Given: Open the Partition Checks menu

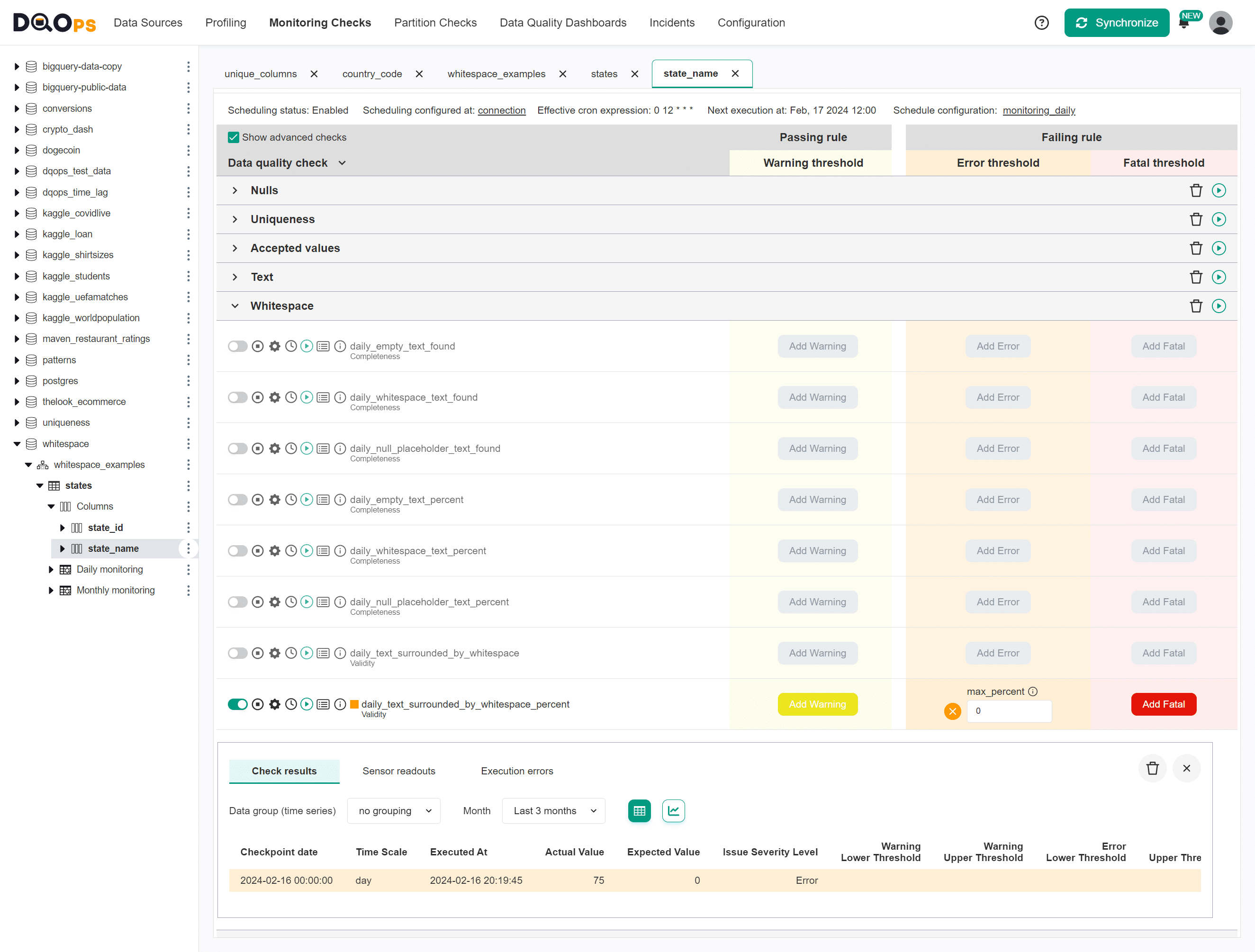Looking at the screenshot, I should 435,23.
